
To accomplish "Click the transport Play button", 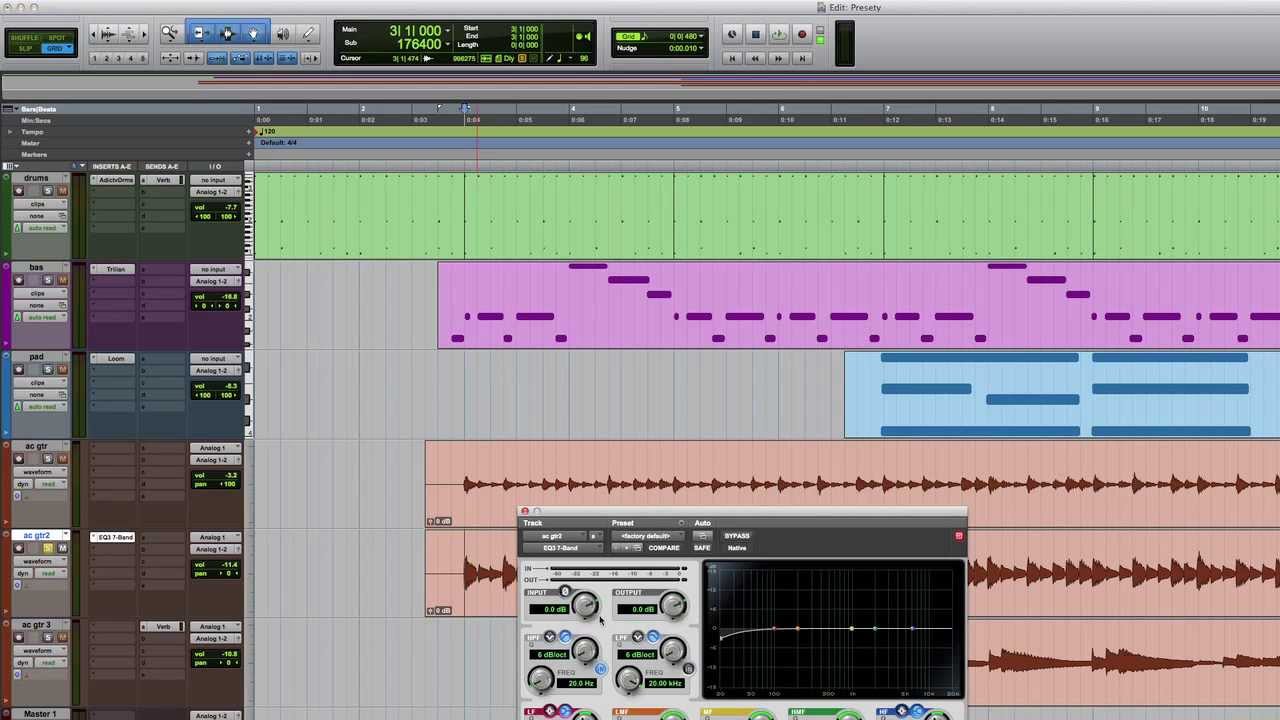I will click(x=778, y=35).
